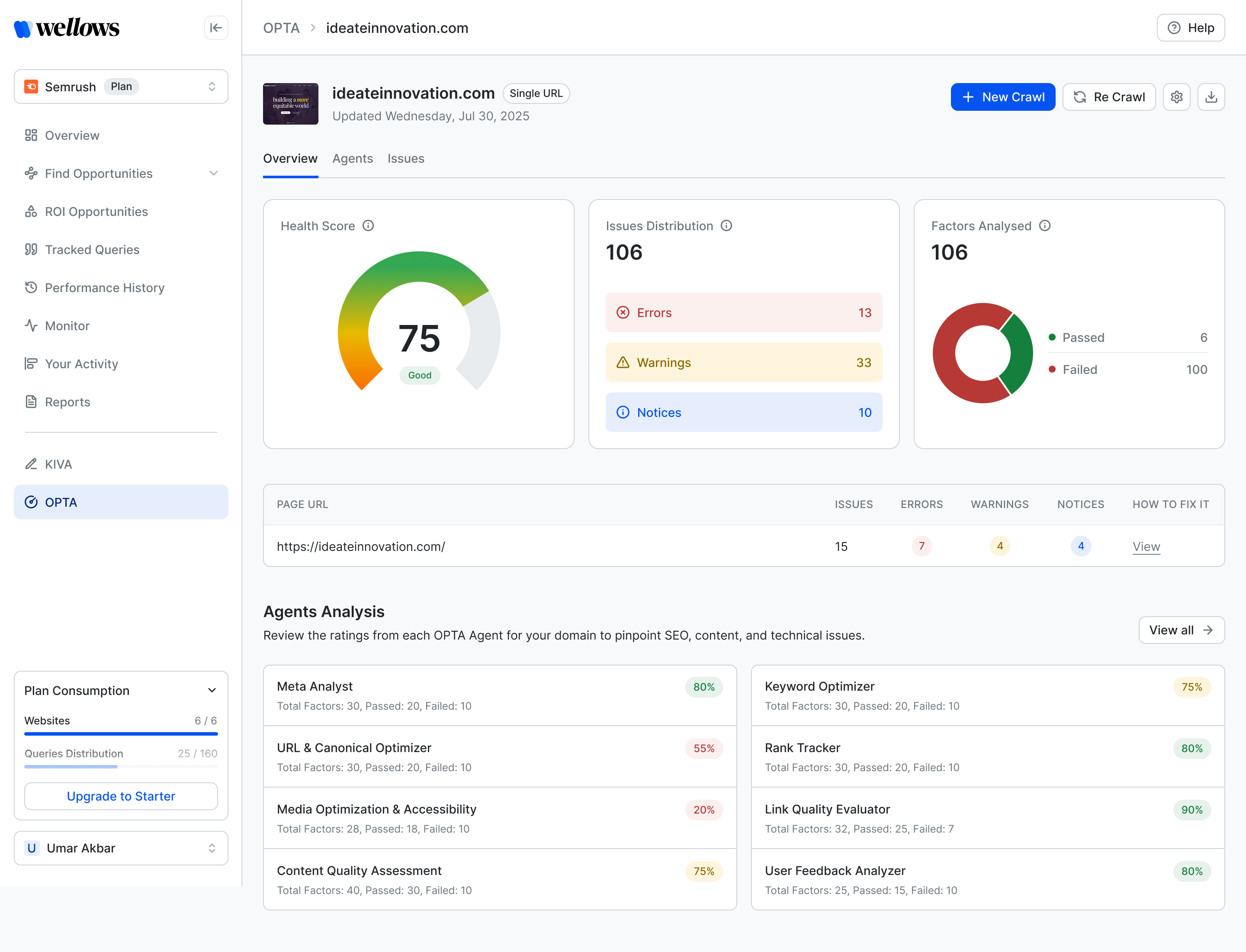
Task: Collapse the sidebar with arrow icon
Action: pyautogui.click(x=216, y=28)
